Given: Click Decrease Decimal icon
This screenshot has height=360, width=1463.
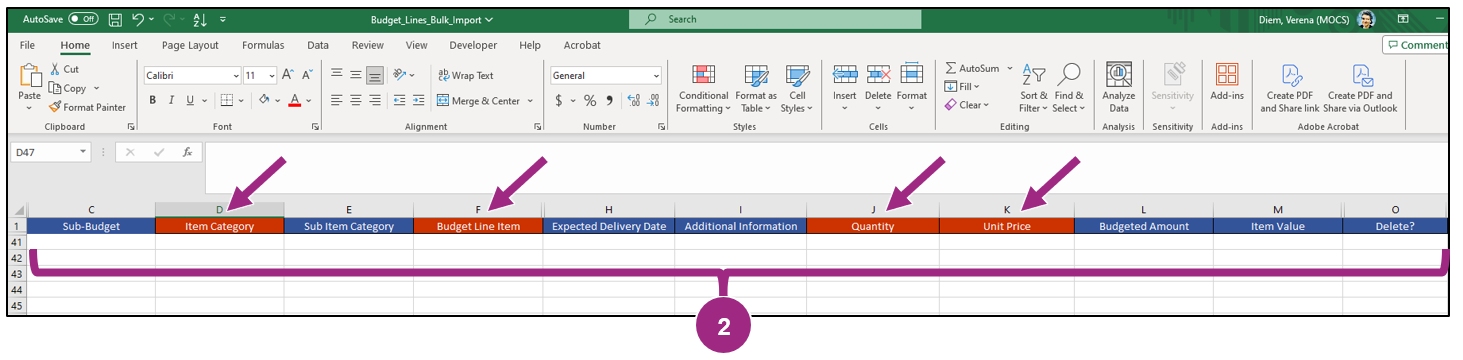Looking at the screenshot, I should click(x=653, y=100).
